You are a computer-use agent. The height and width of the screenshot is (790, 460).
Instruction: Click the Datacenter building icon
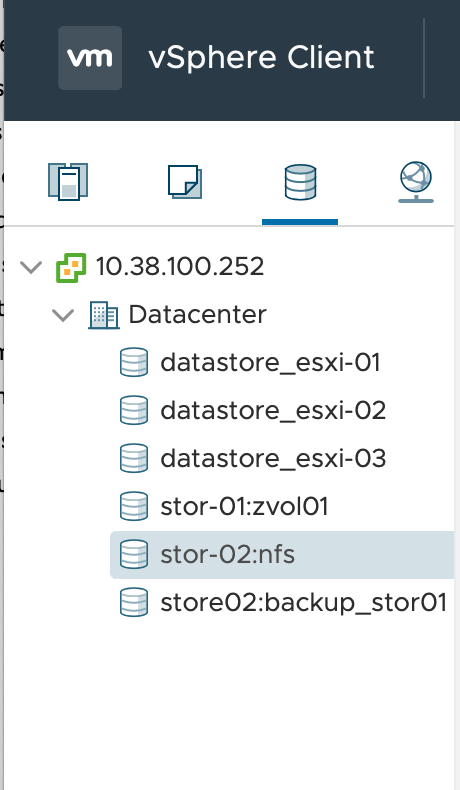point(104,315)
